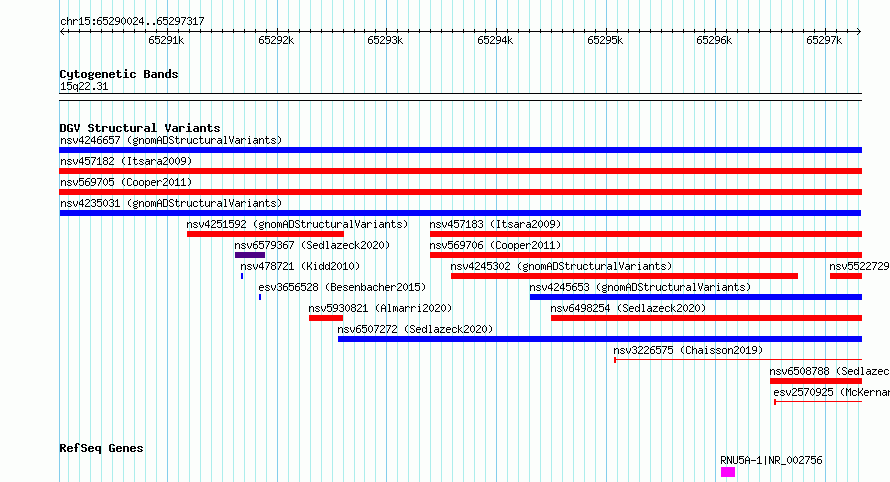Select the long blue bar under nsv6507272
890x482 pixels.
(x=600, y=339)
